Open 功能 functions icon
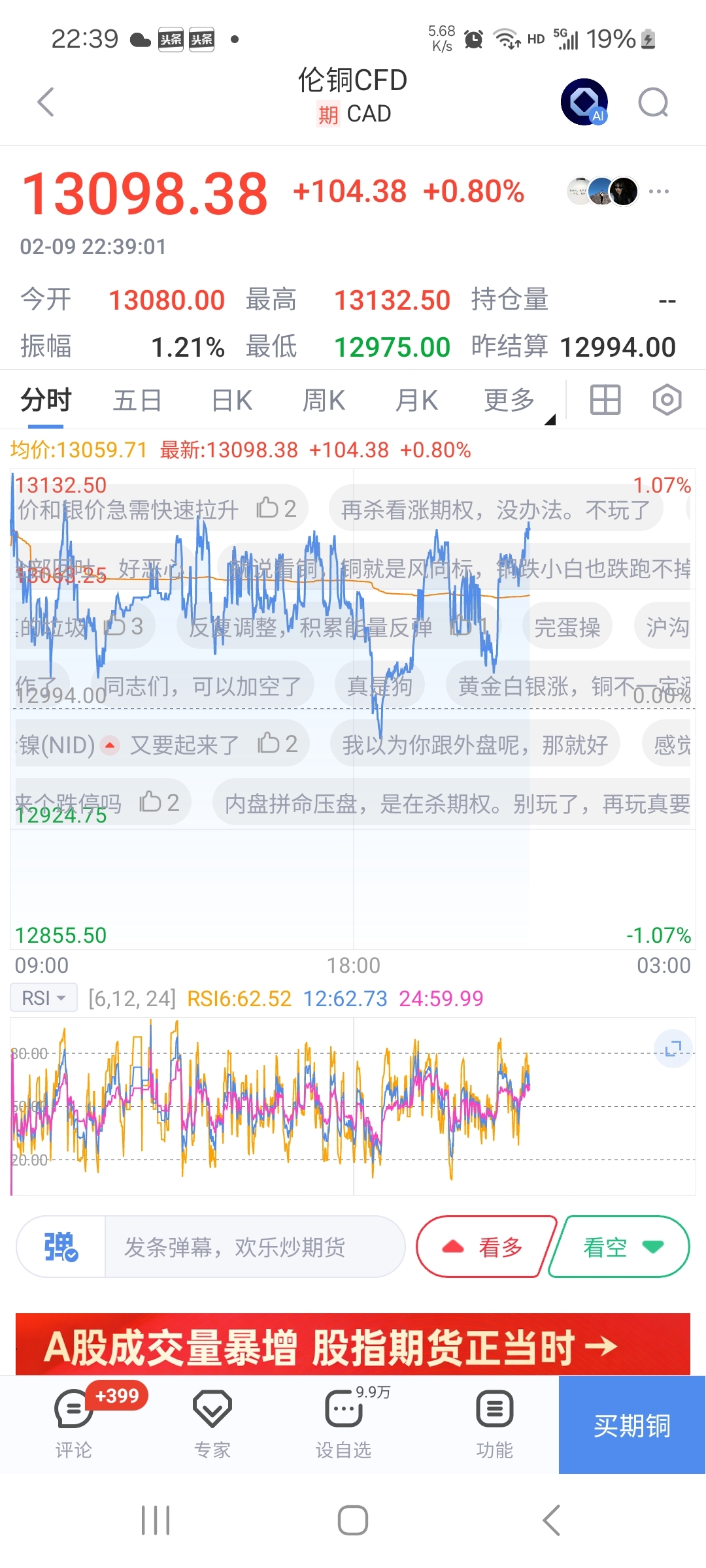Screen dimensions: 706x1568 click(495, 1424)
